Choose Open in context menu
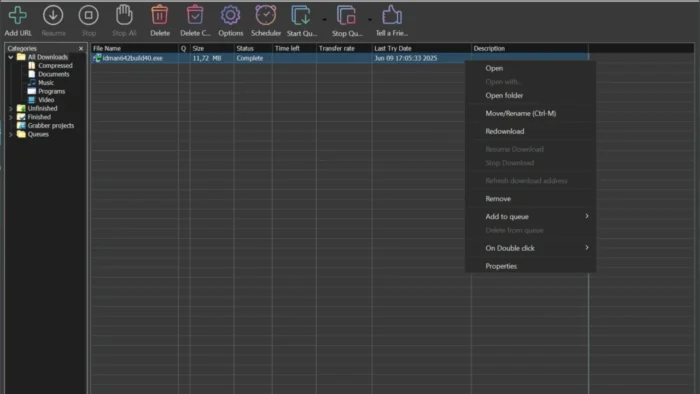 coord(530,68)
